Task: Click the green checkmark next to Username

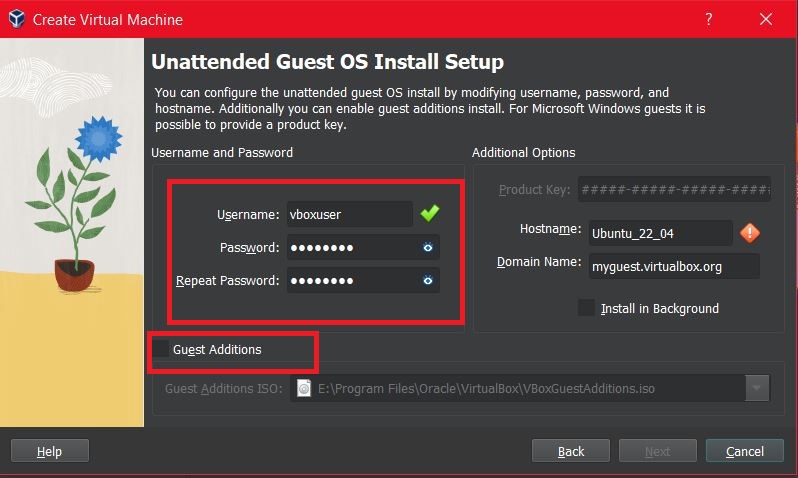Action: coord(430,213)
